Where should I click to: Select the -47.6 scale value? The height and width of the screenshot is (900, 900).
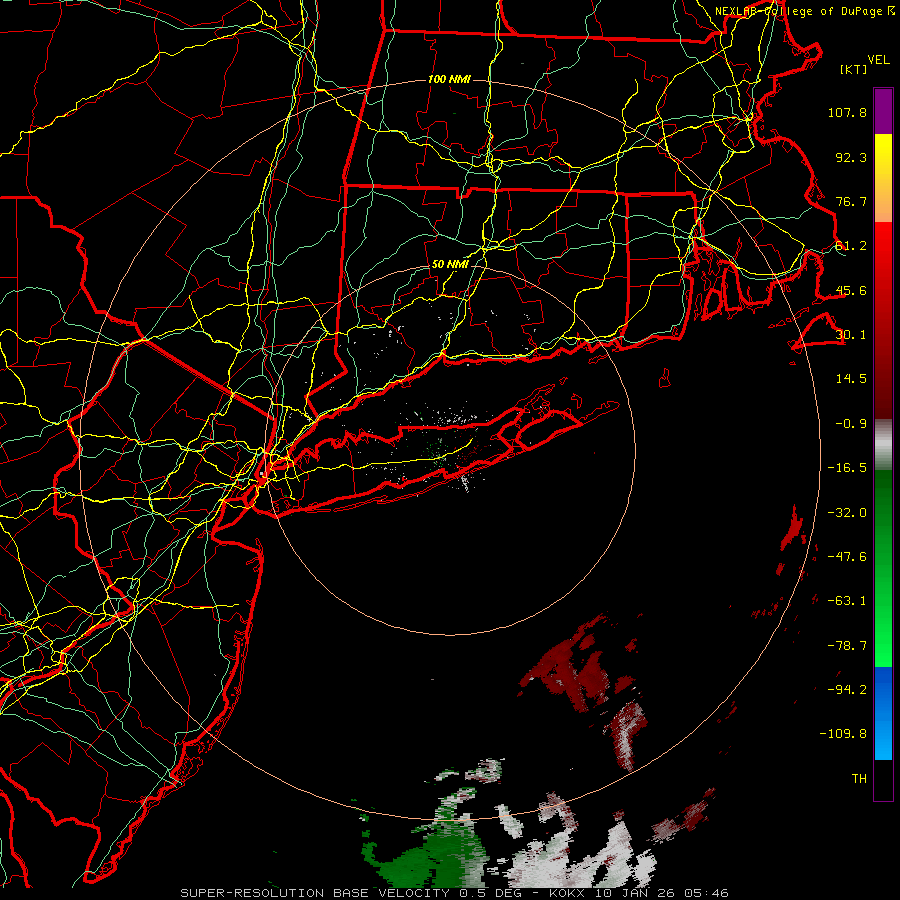click(x=847, y=557)
